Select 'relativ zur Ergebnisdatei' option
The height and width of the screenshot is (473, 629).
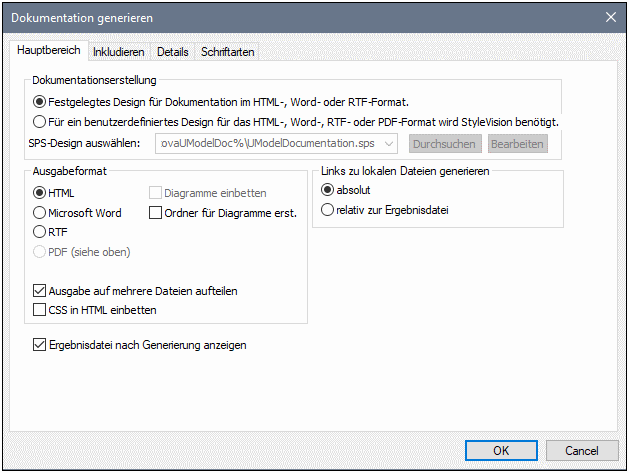click(x=327, y=210)
